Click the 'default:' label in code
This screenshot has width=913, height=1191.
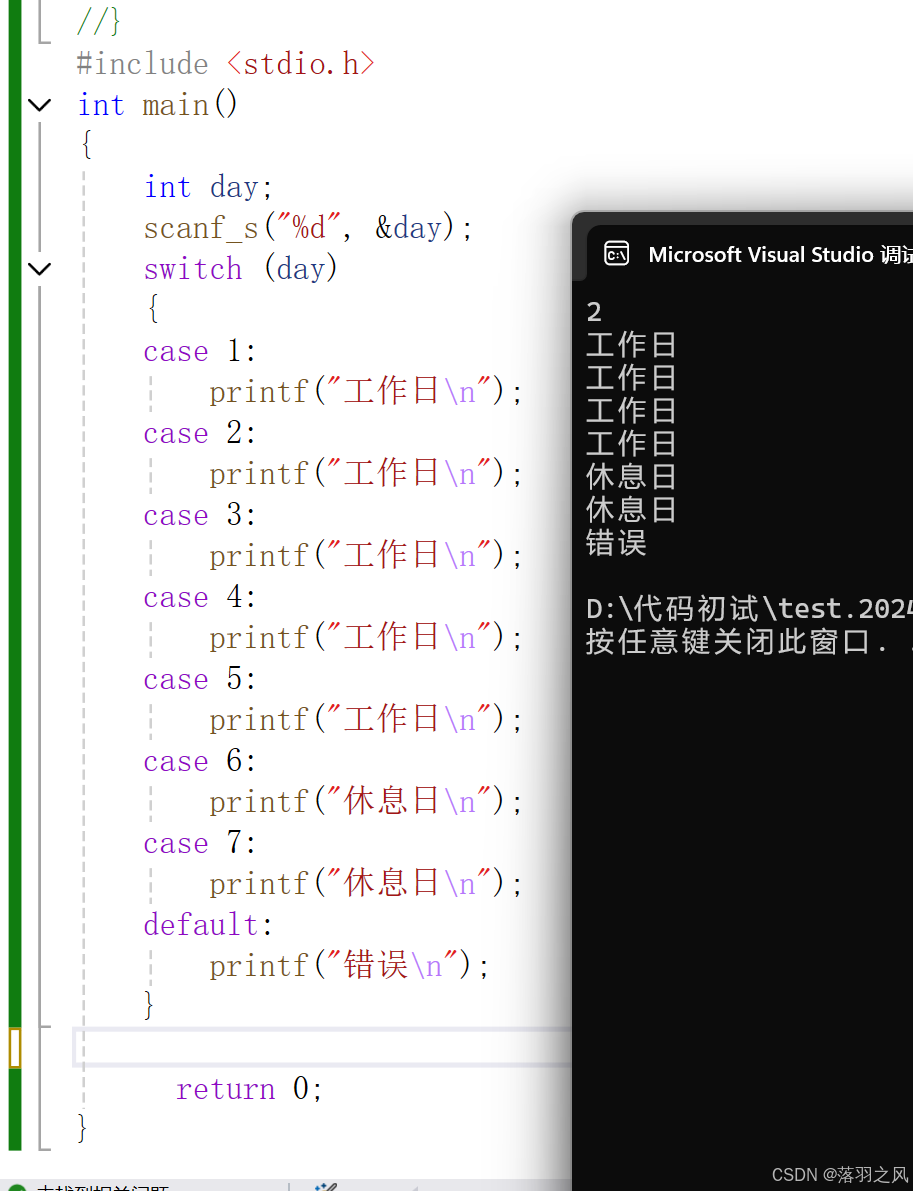coord(208,925)
